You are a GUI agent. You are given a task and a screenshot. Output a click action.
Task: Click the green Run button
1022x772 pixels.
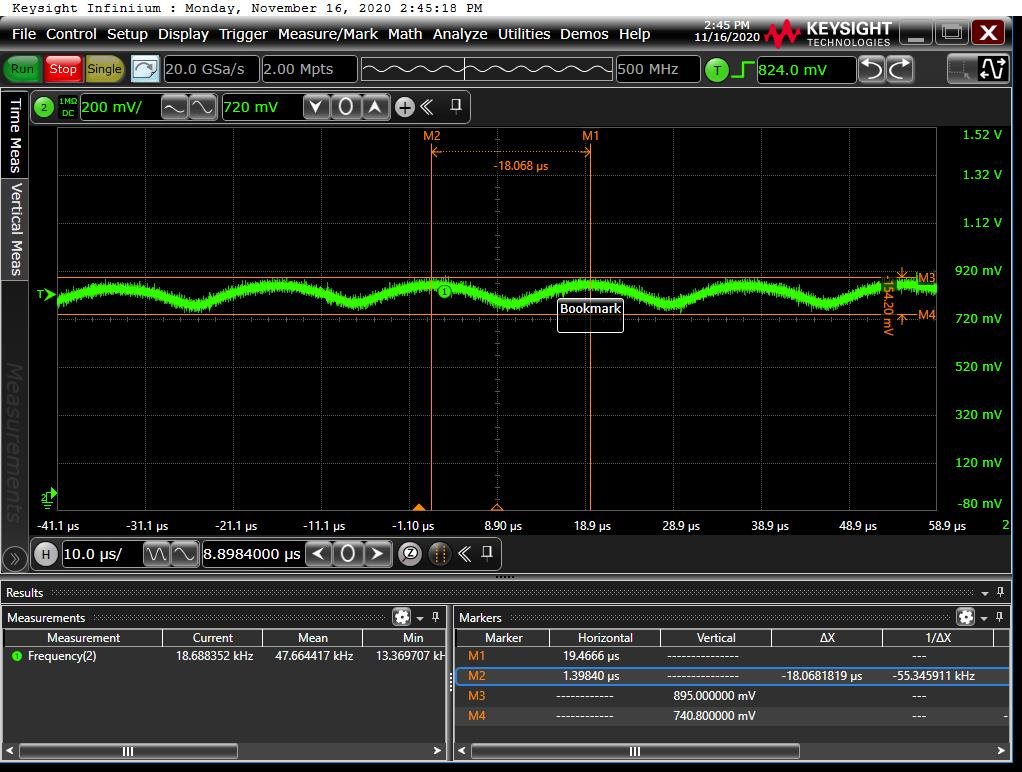(22, 69)
